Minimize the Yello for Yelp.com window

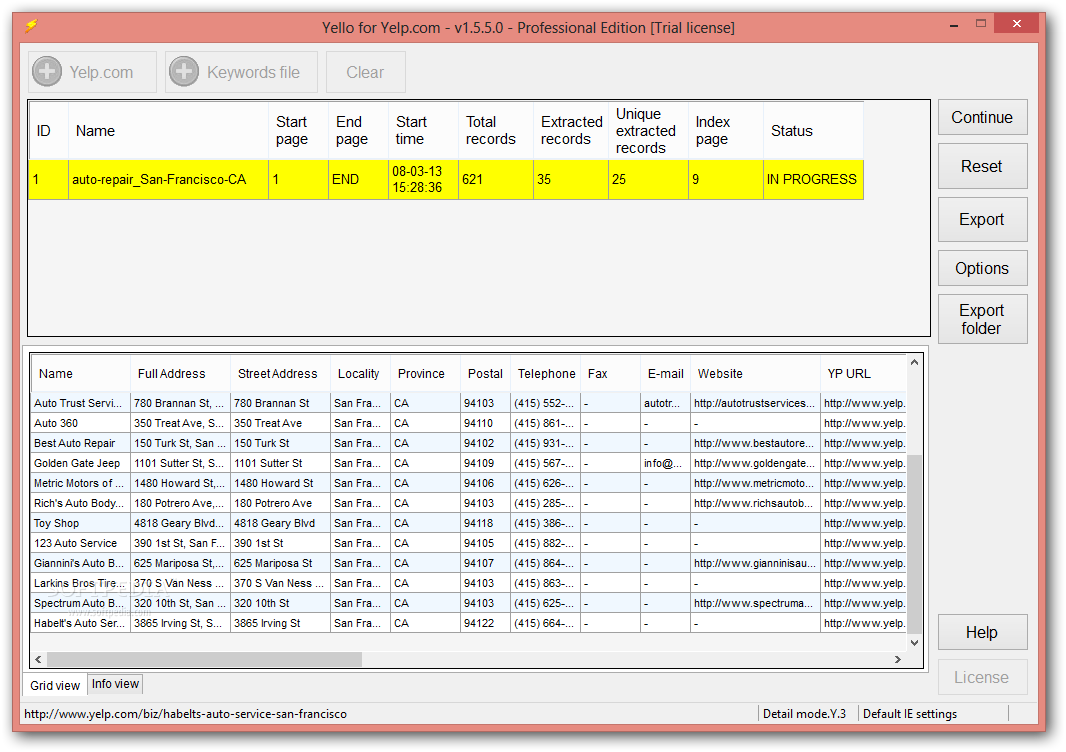click(x=955, y=24)
